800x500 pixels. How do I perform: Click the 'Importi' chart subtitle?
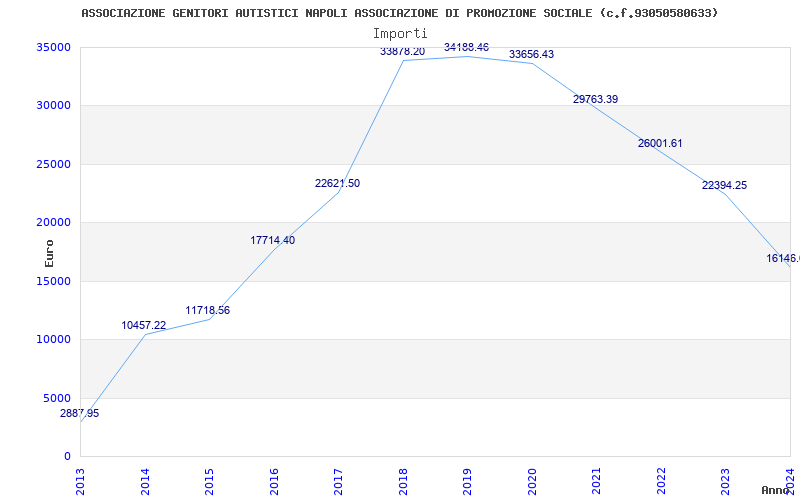(x=400, y=34)
